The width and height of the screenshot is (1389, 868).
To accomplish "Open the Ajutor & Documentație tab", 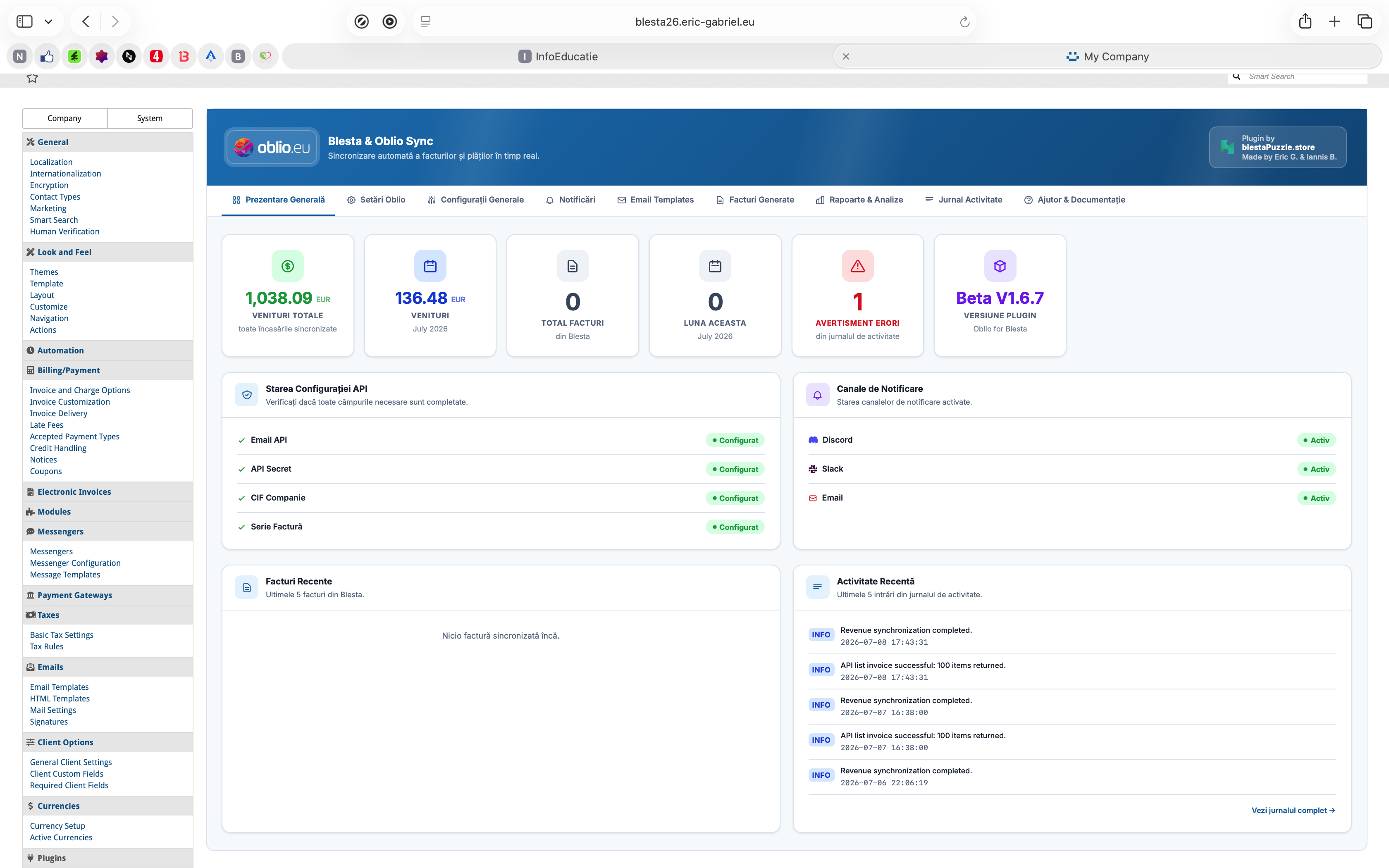I will coord(1074,200).
